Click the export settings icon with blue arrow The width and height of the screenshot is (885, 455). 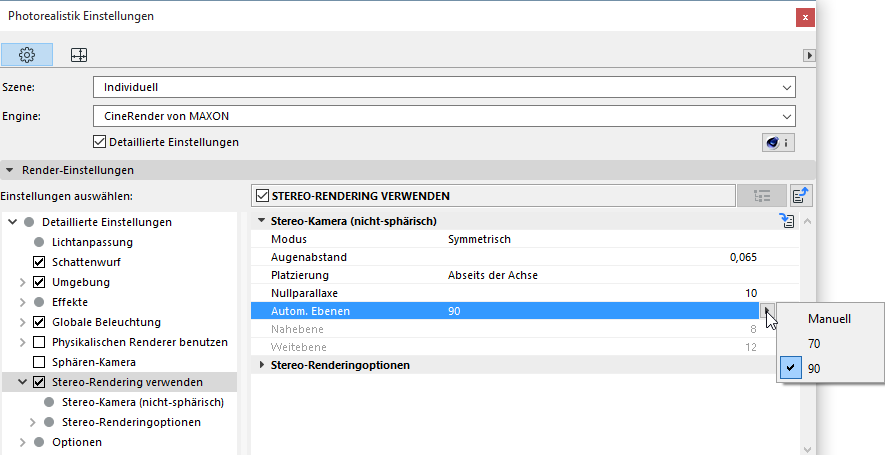(x=800, y=196)
